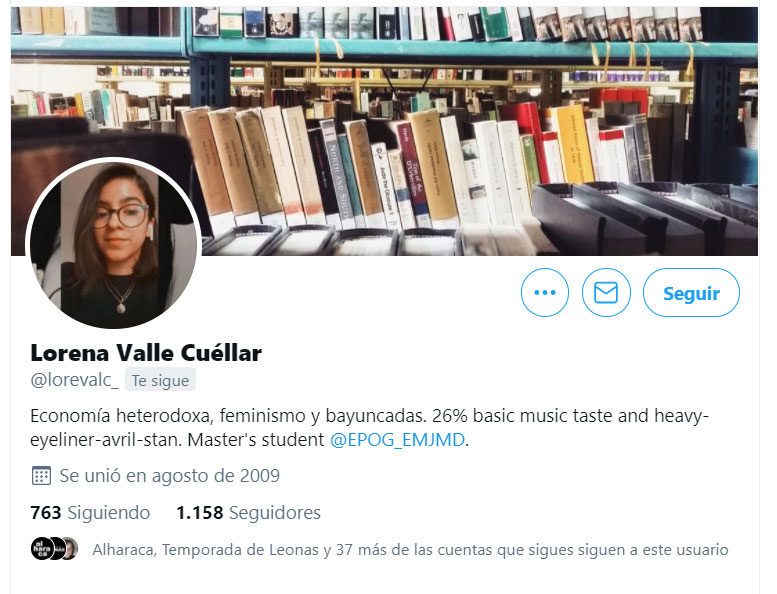Click the calendar join-date icon
Viewport: 777px width, 594px height.
(x=41, y=476)
